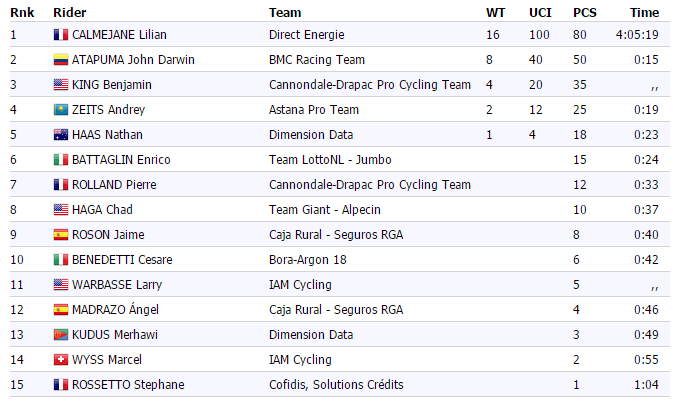Open Cofidis, Solutions Crédits team link

pyautogui.click(x=336, y=385)
